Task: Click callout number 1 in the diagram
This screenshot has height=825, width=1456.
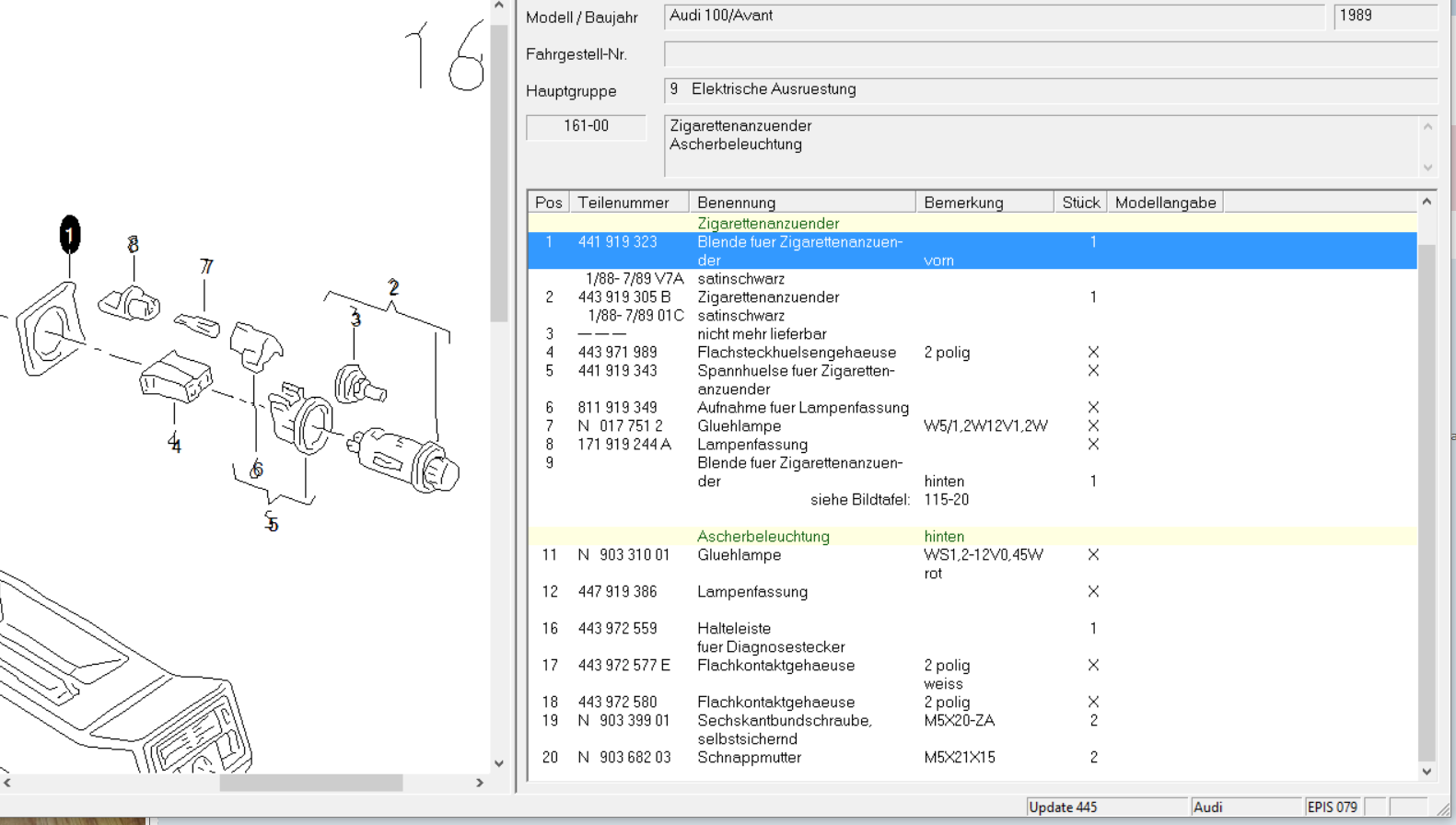Action: [70, 235]
